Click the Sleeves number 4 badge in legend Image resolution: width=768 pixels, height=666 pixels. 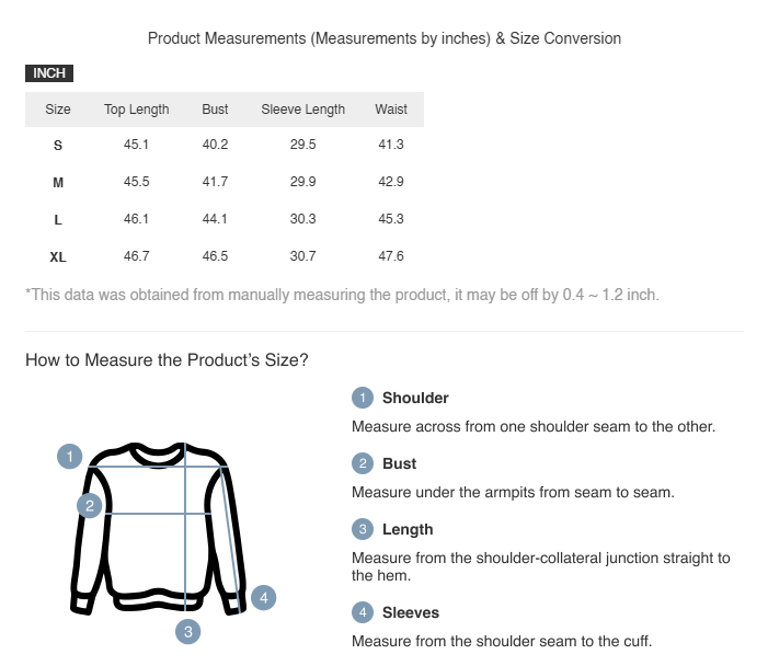pos(362,613)
